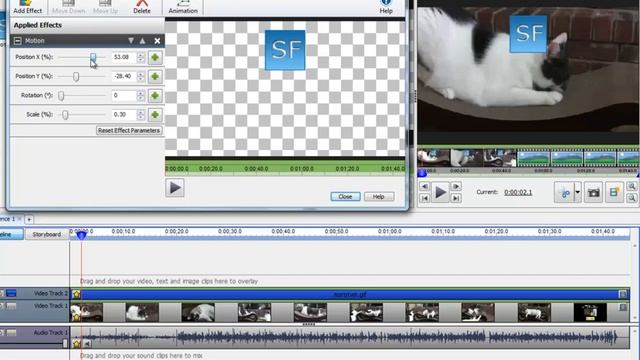Click the transition icon at end of Video Track 2
This screenshot has height=360, width=640.
[623, 294]
